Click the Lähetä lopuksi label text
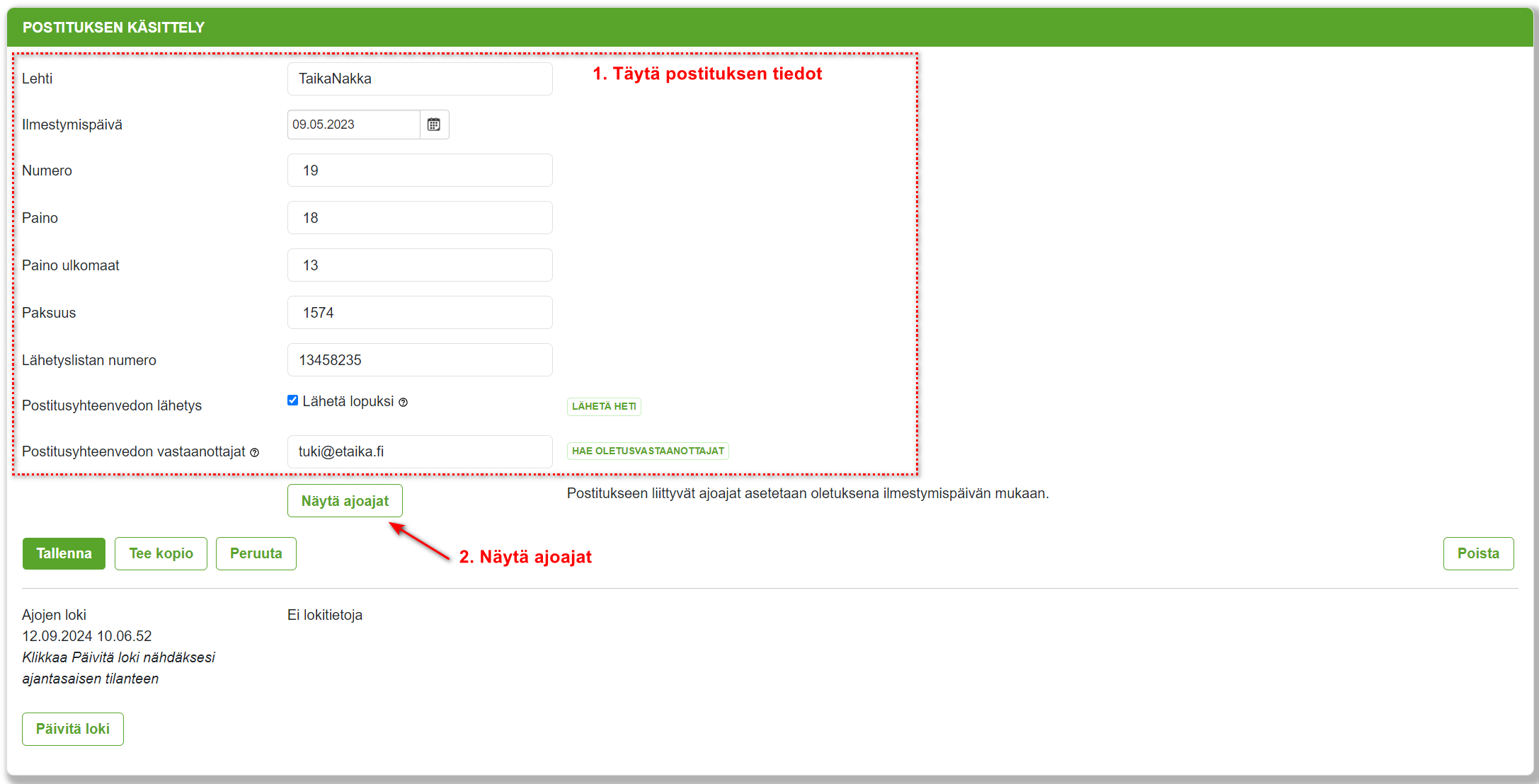The height and width of the screenshot is (784, 1539). [348, 401]
